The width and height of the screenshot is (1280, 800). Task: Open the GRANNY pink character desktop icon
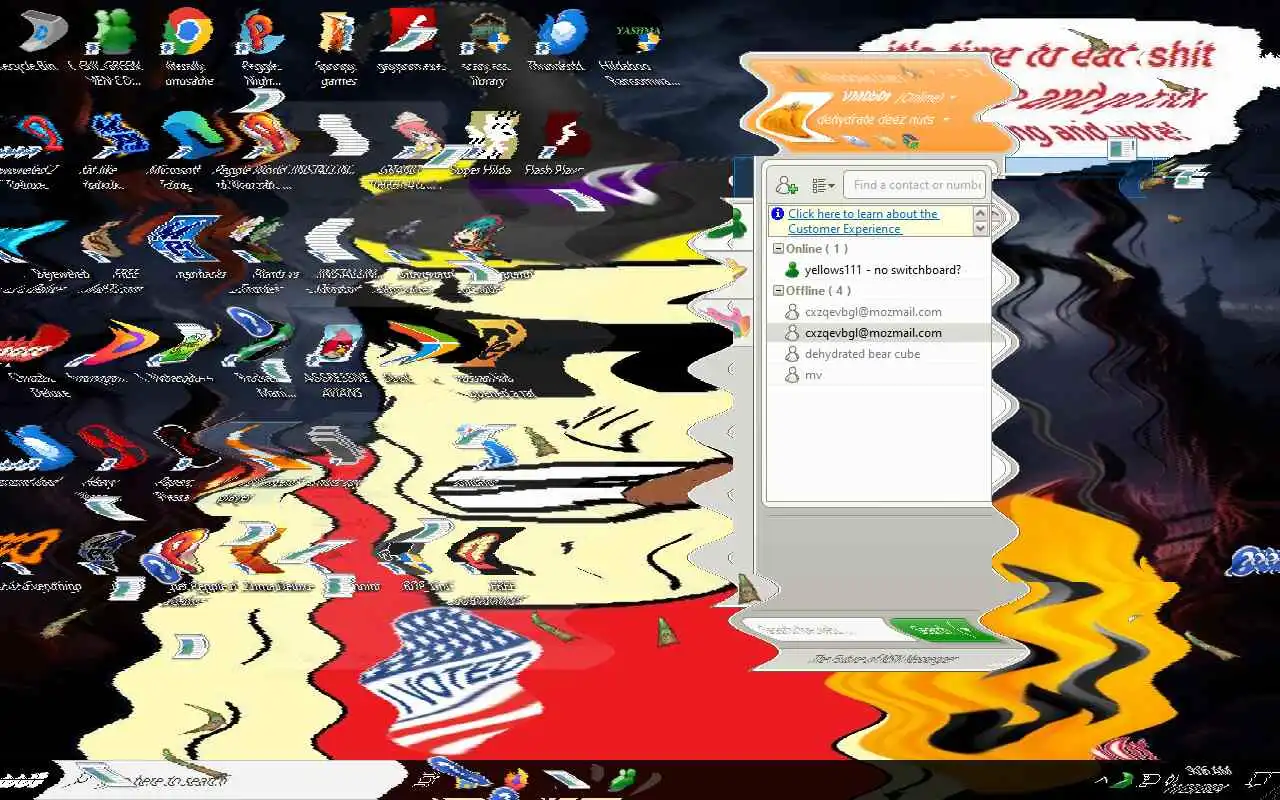click(411, 148)
